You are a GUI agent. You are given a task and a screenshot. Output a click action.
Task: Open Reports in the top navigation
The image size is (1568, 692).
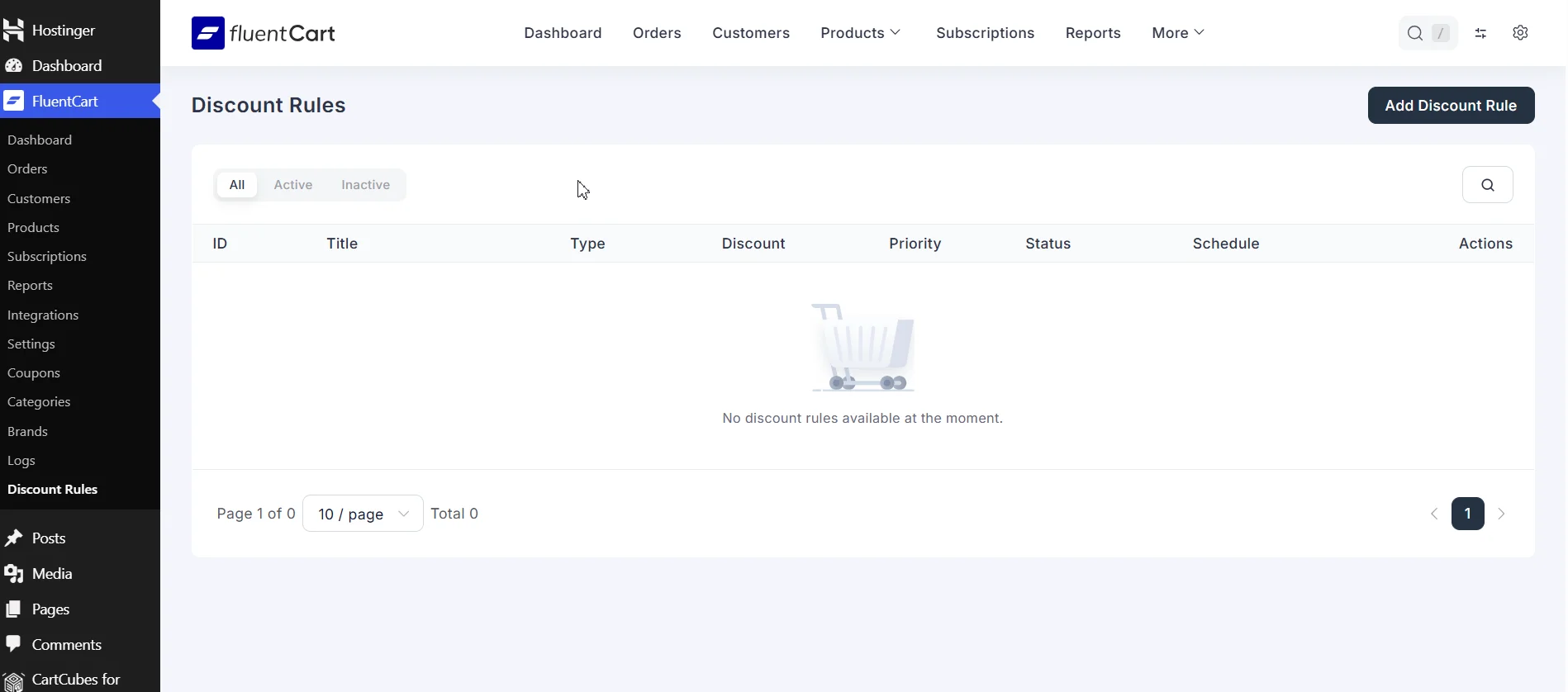pyautogui.click(x=1093, y=33)
